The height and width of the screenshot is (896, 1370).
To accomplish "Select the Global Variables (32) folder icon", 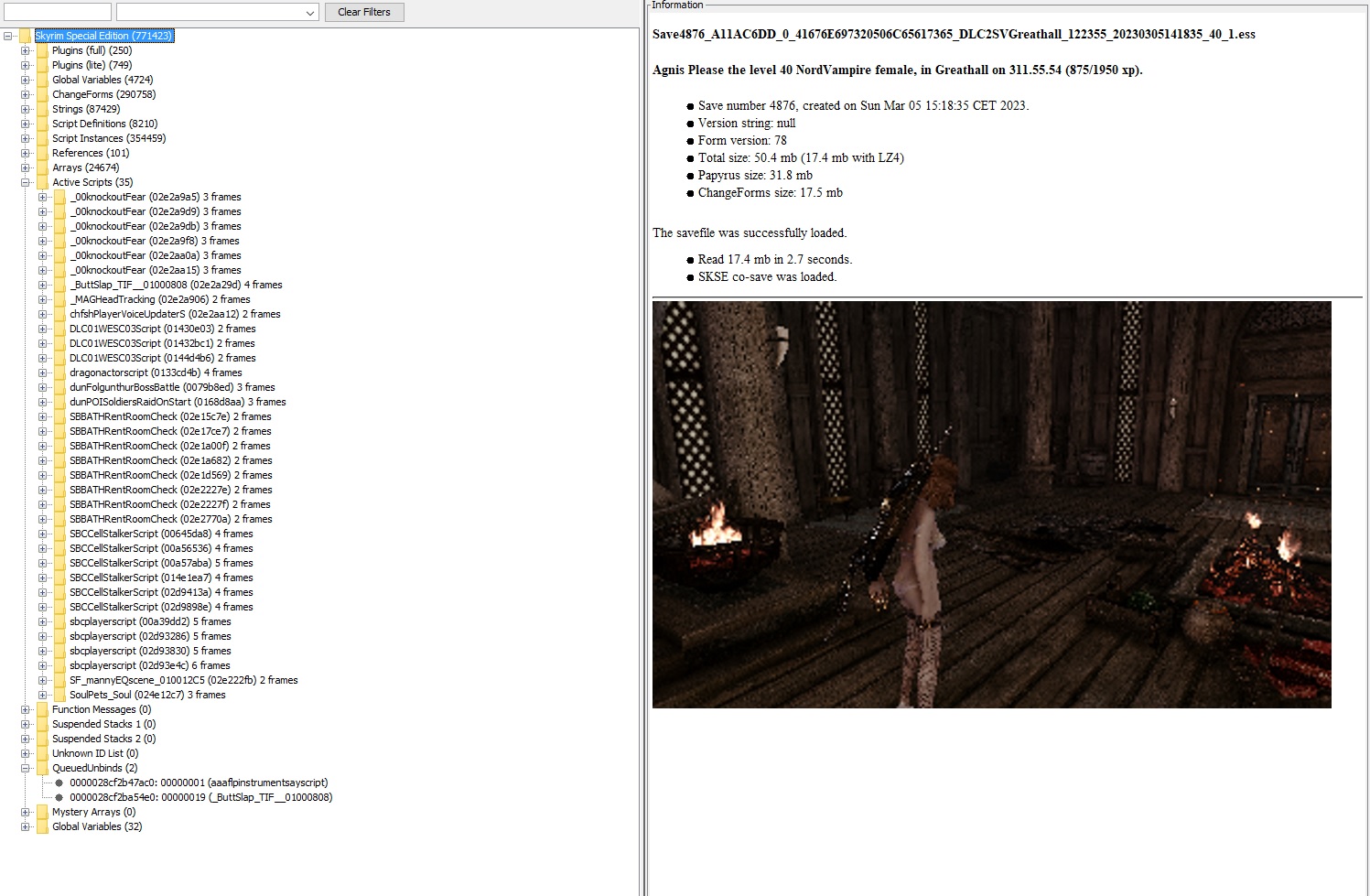I will pyautogui.click(x=42, y=826).
